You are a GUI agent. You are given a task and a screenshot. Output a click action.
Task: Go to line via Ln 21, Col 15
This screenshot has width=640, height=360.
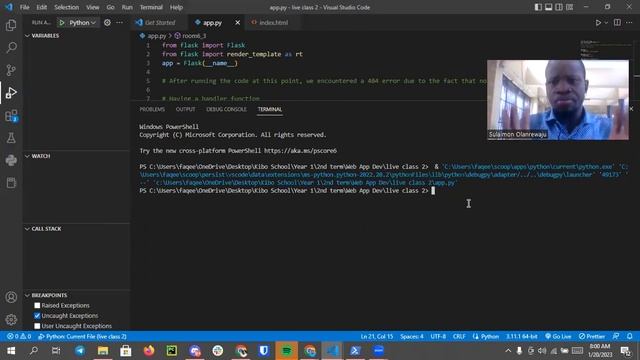376,336
